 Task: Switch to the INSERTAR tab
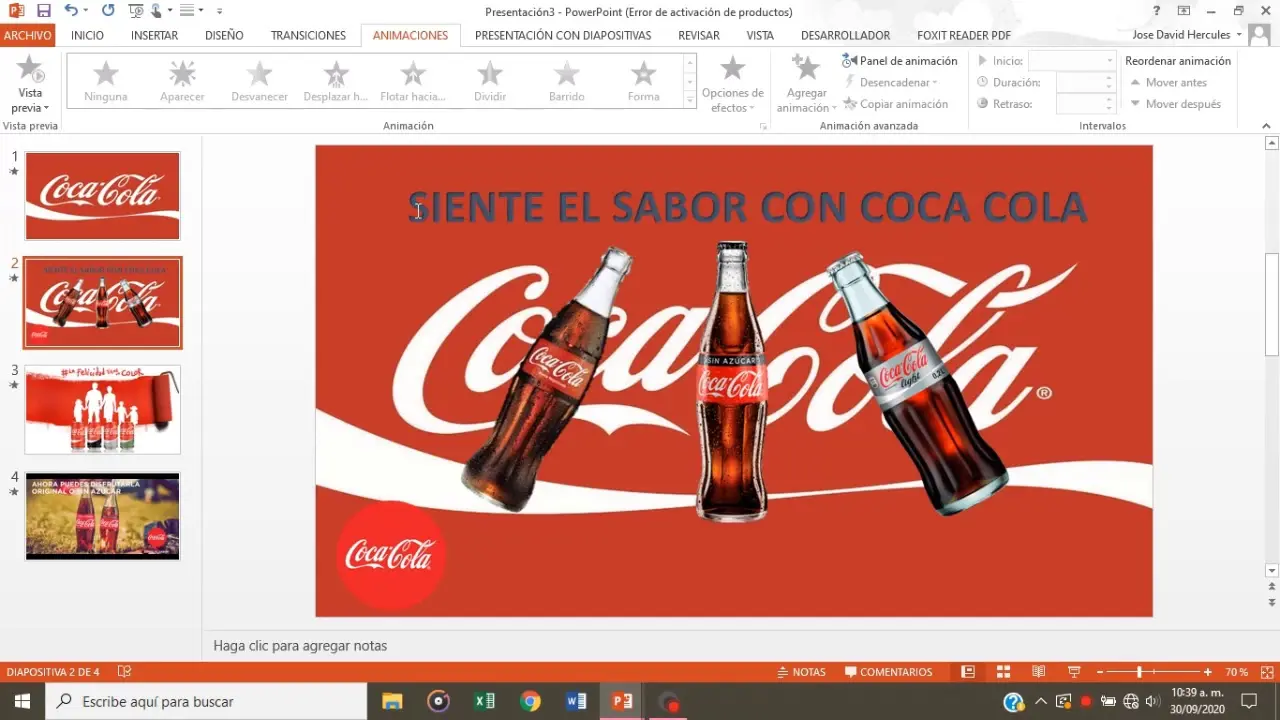[154, 35]
